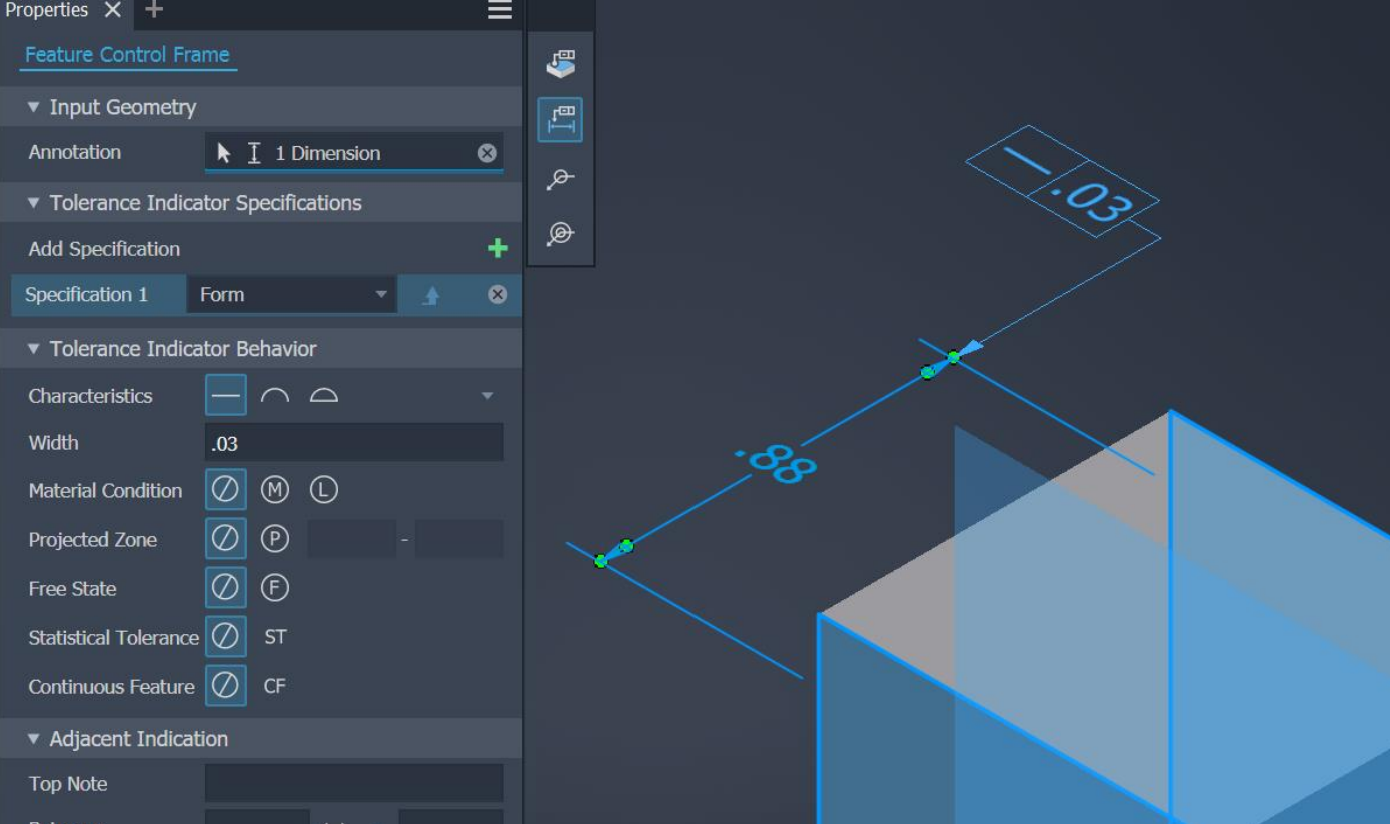
Task: Close the Properties panel tab
Action: pyautogui.click(x=113, y=10)
